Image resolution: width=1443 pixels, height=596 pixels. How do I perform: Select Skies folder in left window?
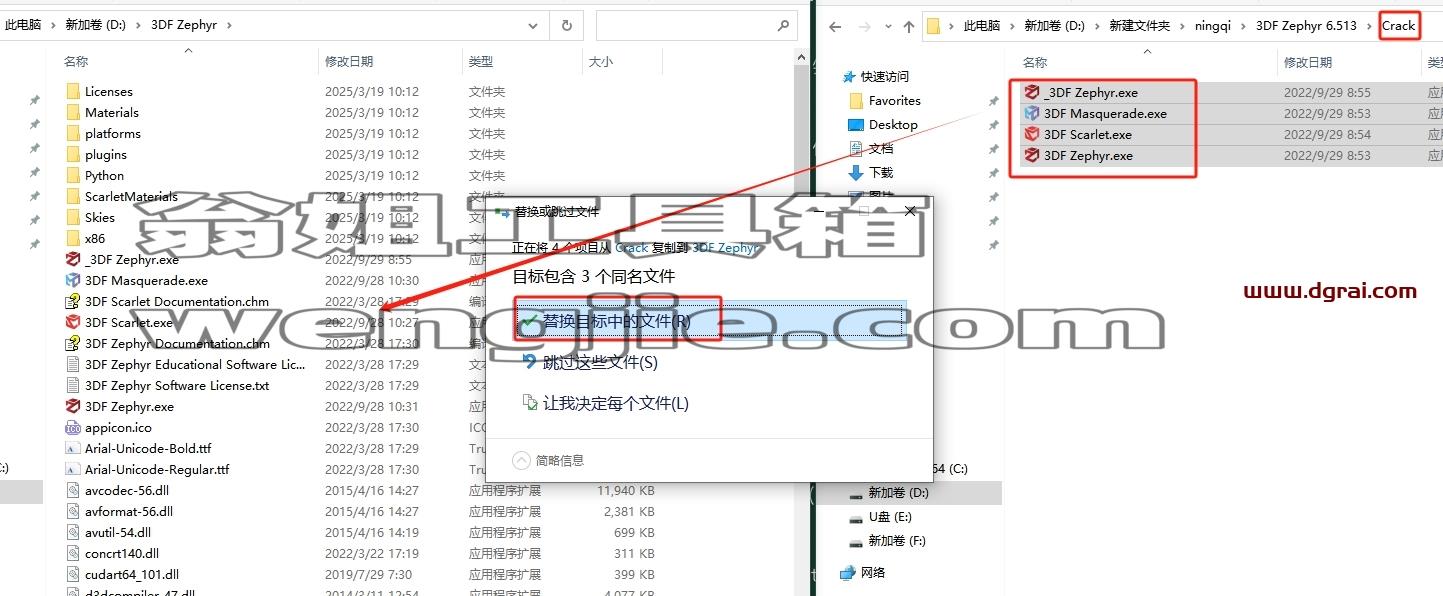[x=100, y=217]
